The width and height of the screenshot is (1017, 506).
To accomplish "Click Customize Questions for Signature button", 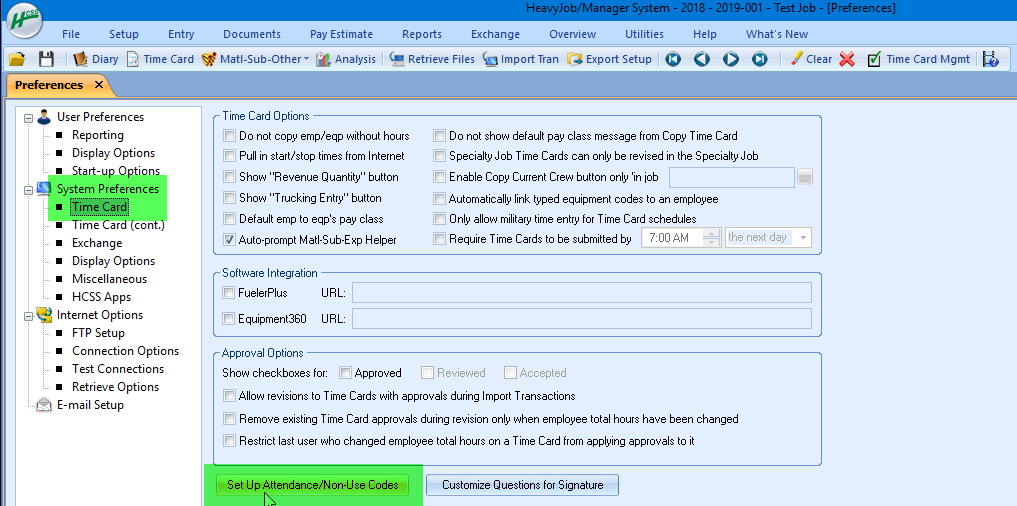I will click(x=522, y=485).
